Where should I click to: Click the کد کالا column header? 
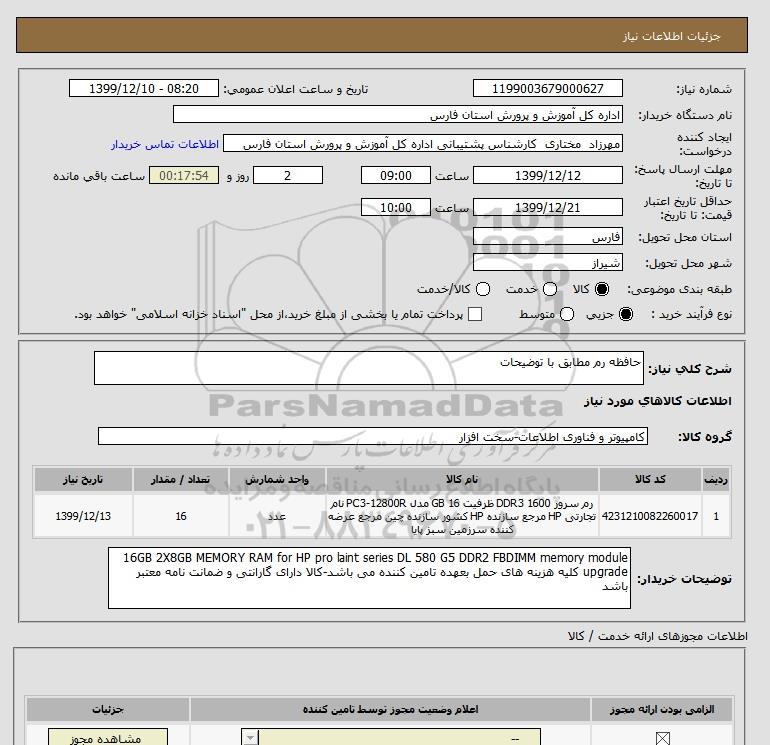tap(650, 479)
